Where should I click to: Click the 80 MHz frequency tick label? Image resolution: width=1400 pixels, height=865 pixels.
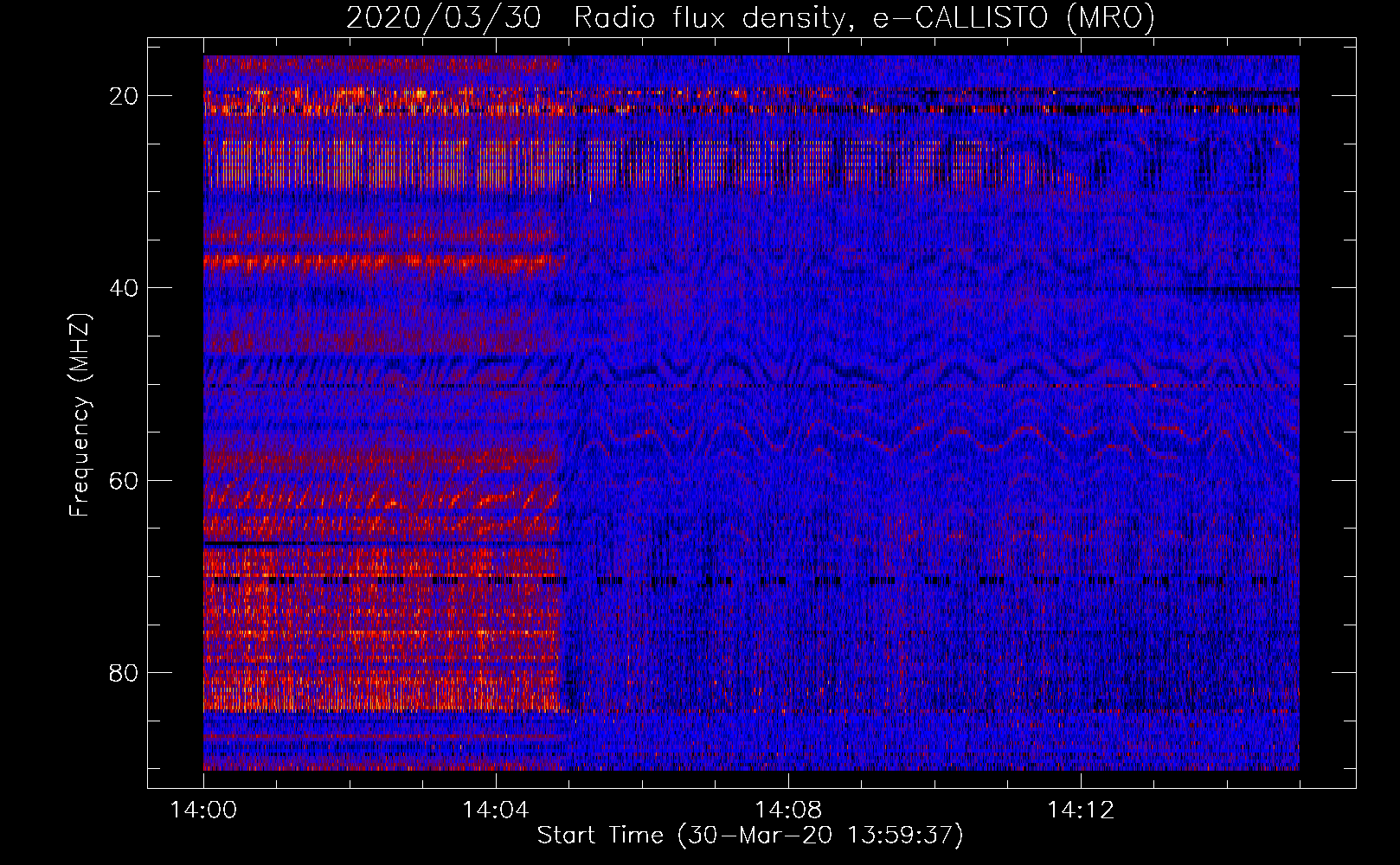(125, 673)
